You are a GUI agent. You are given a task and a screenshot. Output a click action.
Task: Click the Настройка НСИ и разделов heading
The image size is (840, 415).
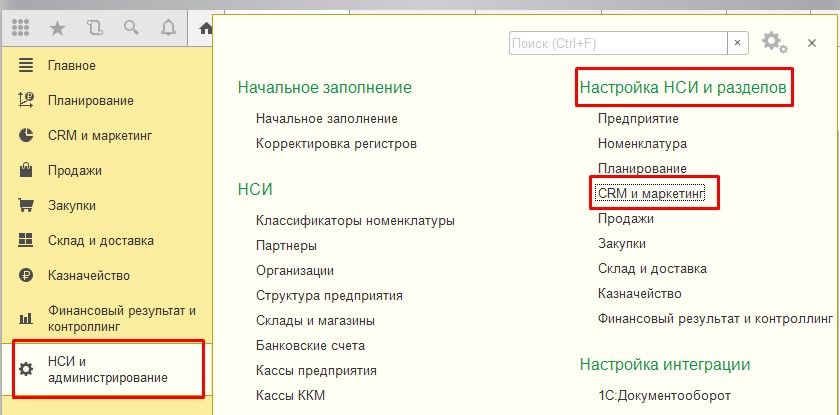point(683,87)
